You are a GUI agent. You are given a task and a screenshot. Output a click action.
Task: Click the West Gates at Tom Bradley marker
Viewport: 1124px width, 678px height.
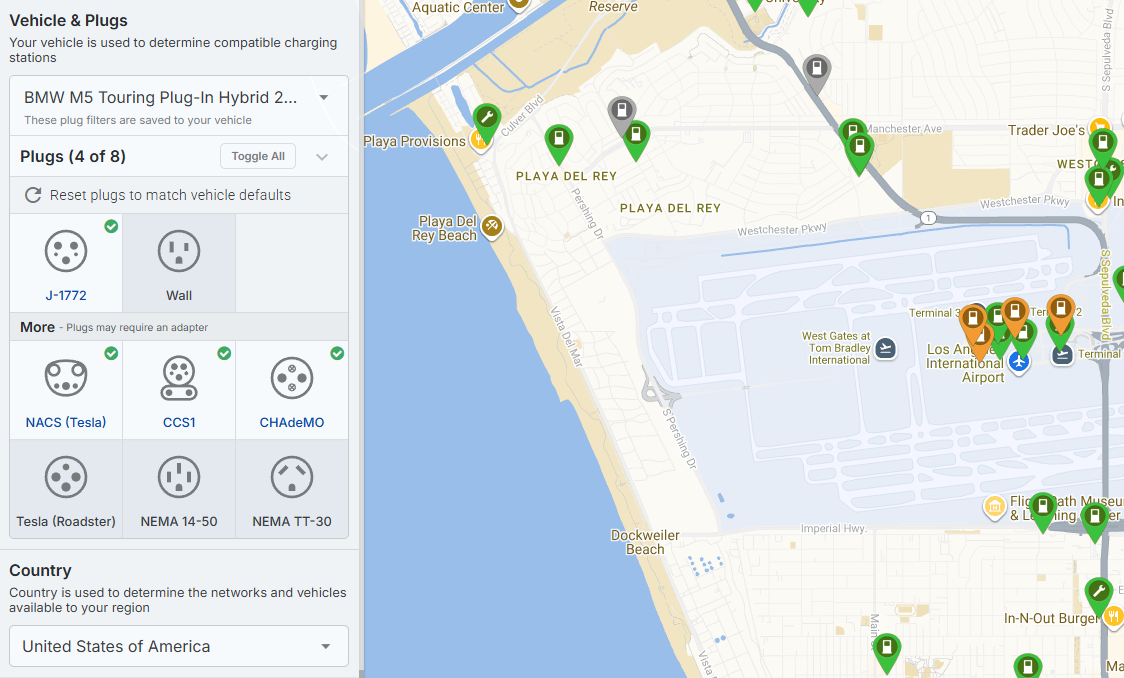pyautogui.click(x=885, y=348)
